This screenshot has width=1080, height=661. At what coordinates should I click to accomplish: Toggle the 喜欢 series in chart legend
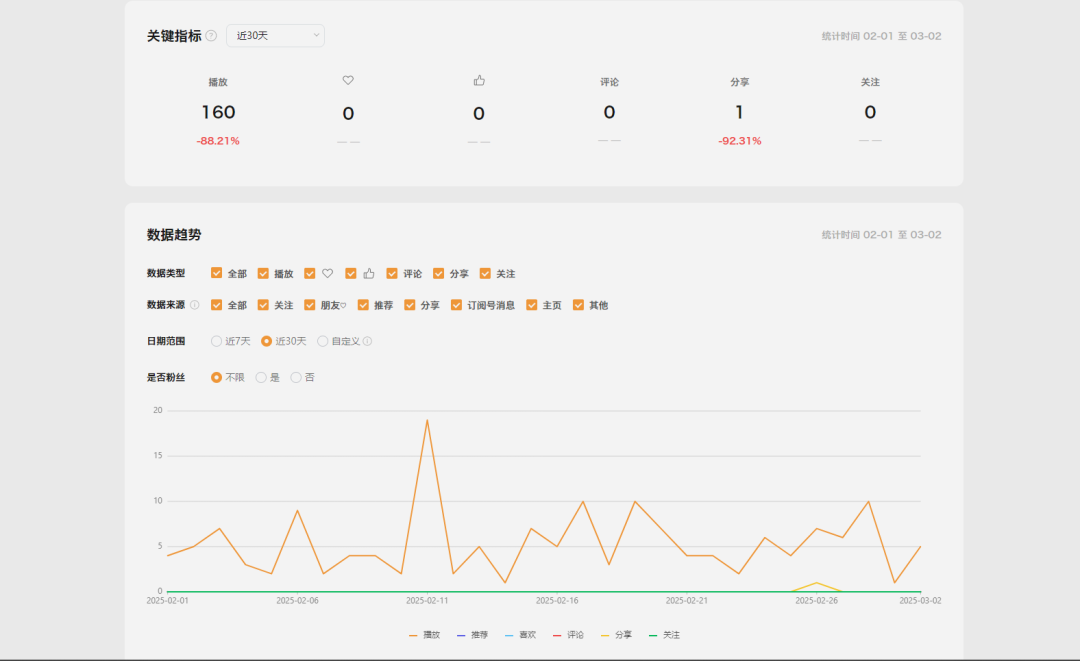pos(520,635)
